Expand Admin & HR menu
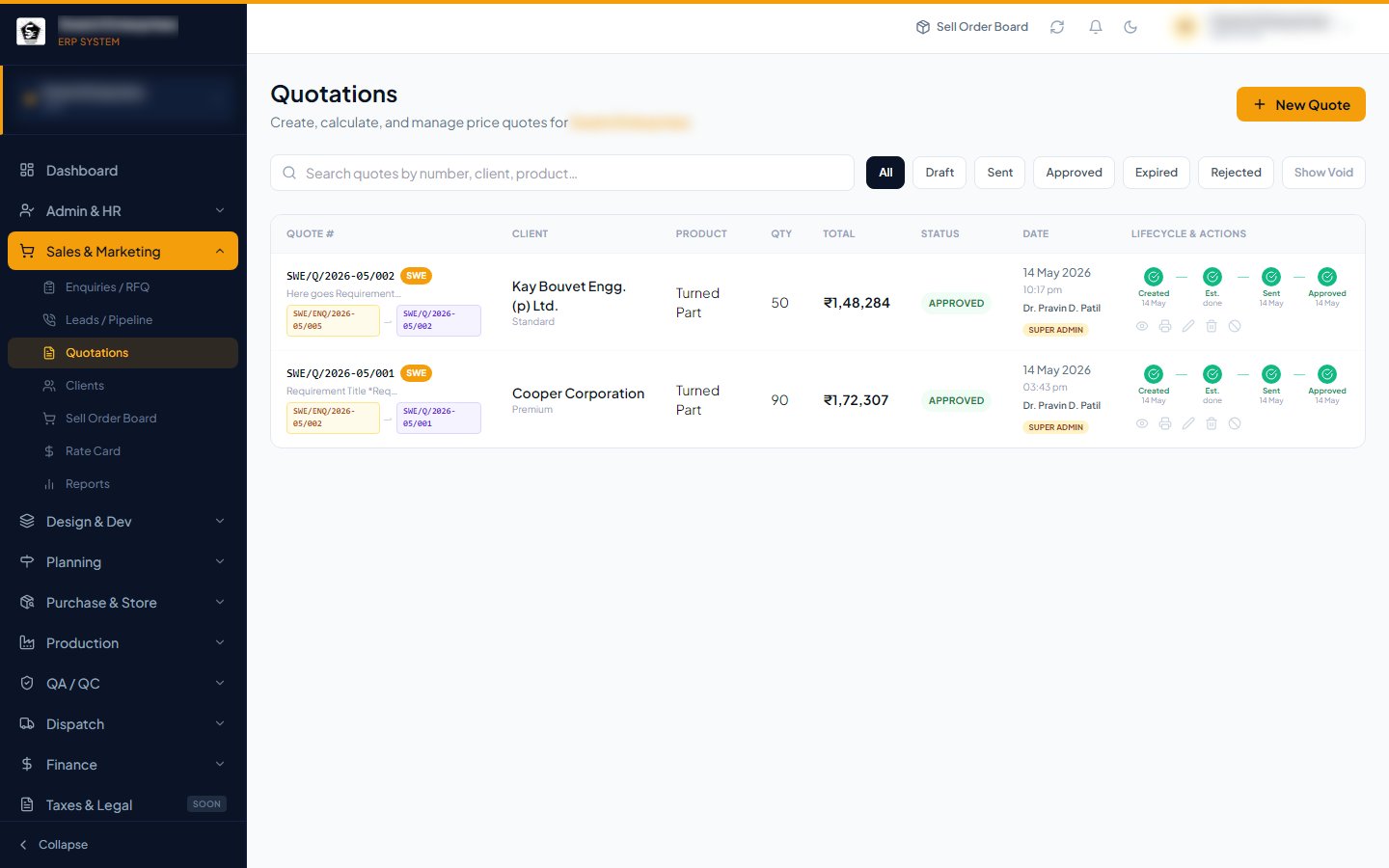This screenshot has width=1389, height=868. 123,211
